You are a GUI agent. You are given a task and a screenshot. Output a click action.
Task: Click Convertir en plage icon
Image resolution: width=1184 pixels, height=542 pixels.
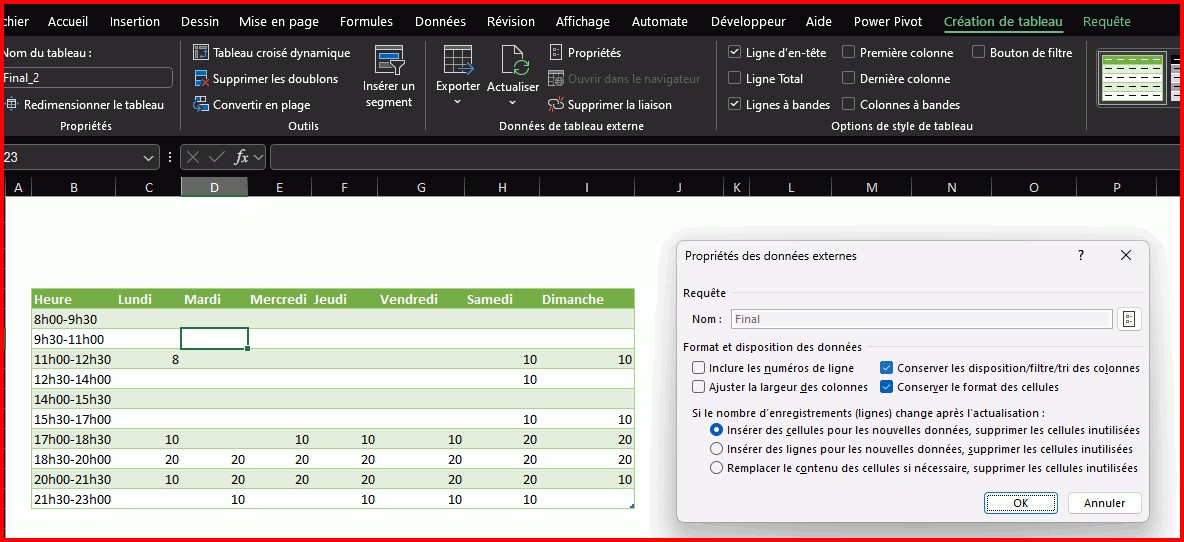pos(201,105)
